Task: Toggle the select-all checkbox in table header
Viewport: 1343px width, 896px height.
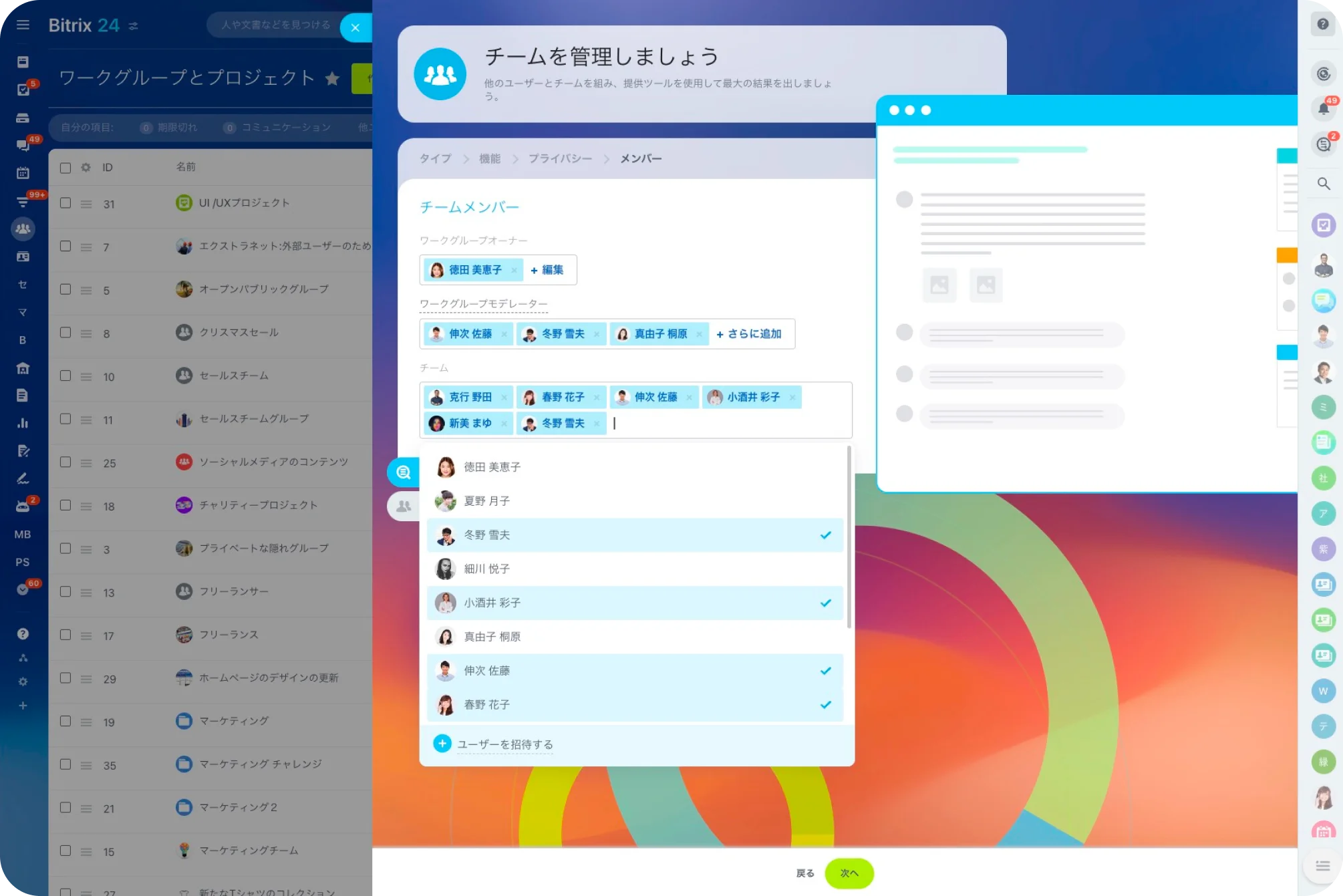Action: 65,167
